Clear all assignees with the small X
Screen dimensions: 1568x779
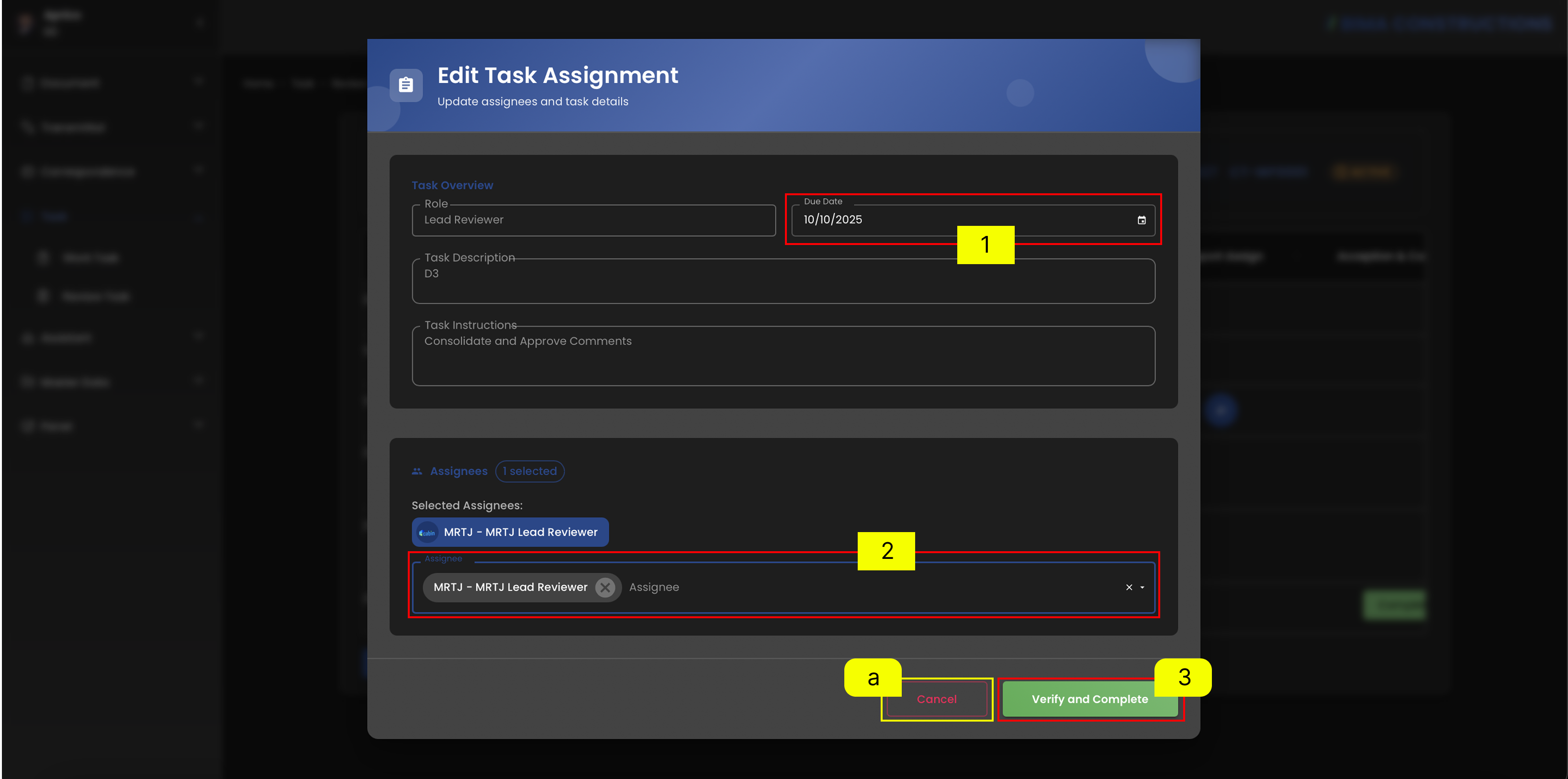[x=1129, y=587]
